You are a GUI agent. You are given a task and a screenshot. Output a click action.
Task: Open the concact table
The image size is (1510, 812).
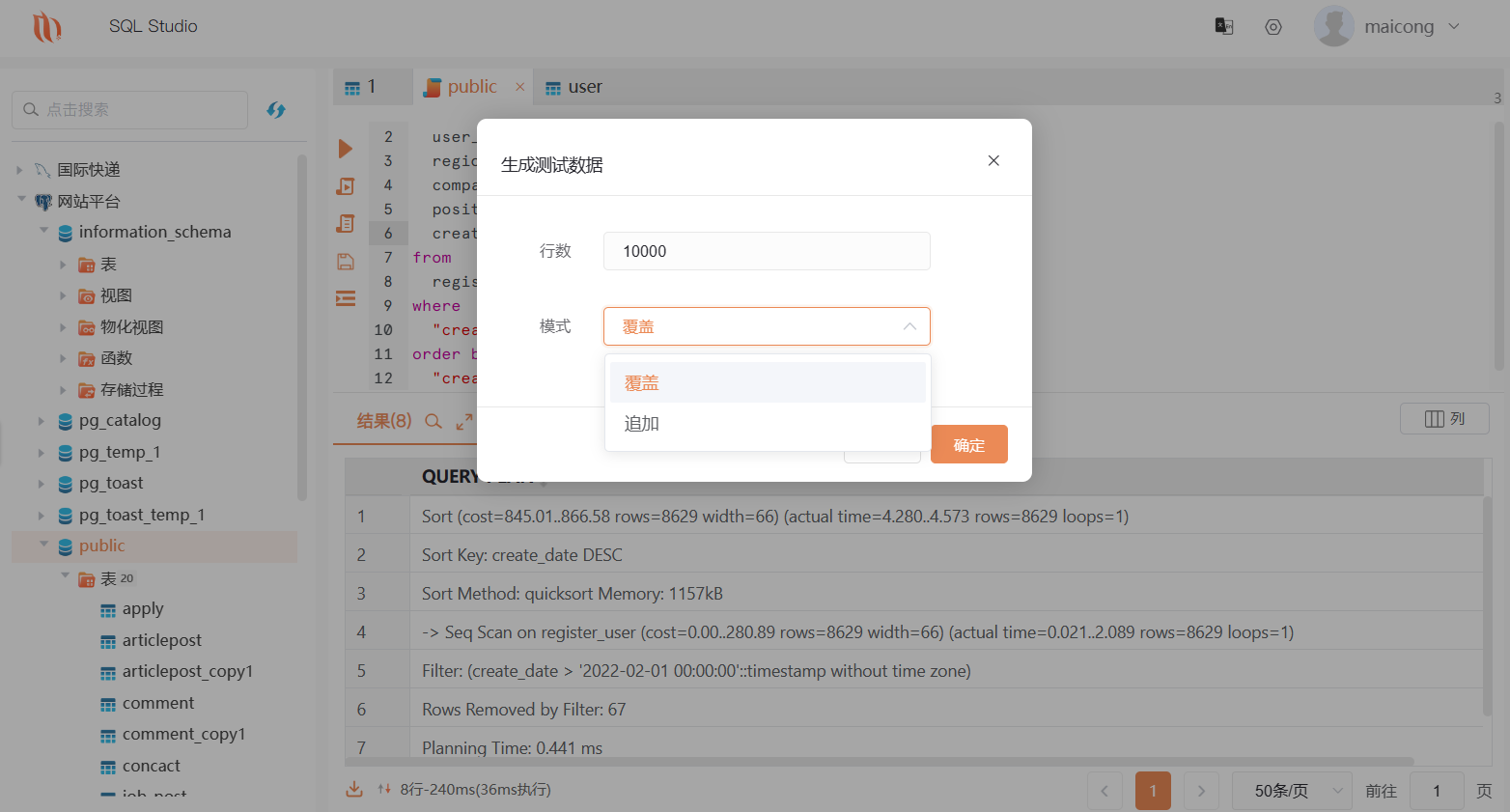click(151, 766)
